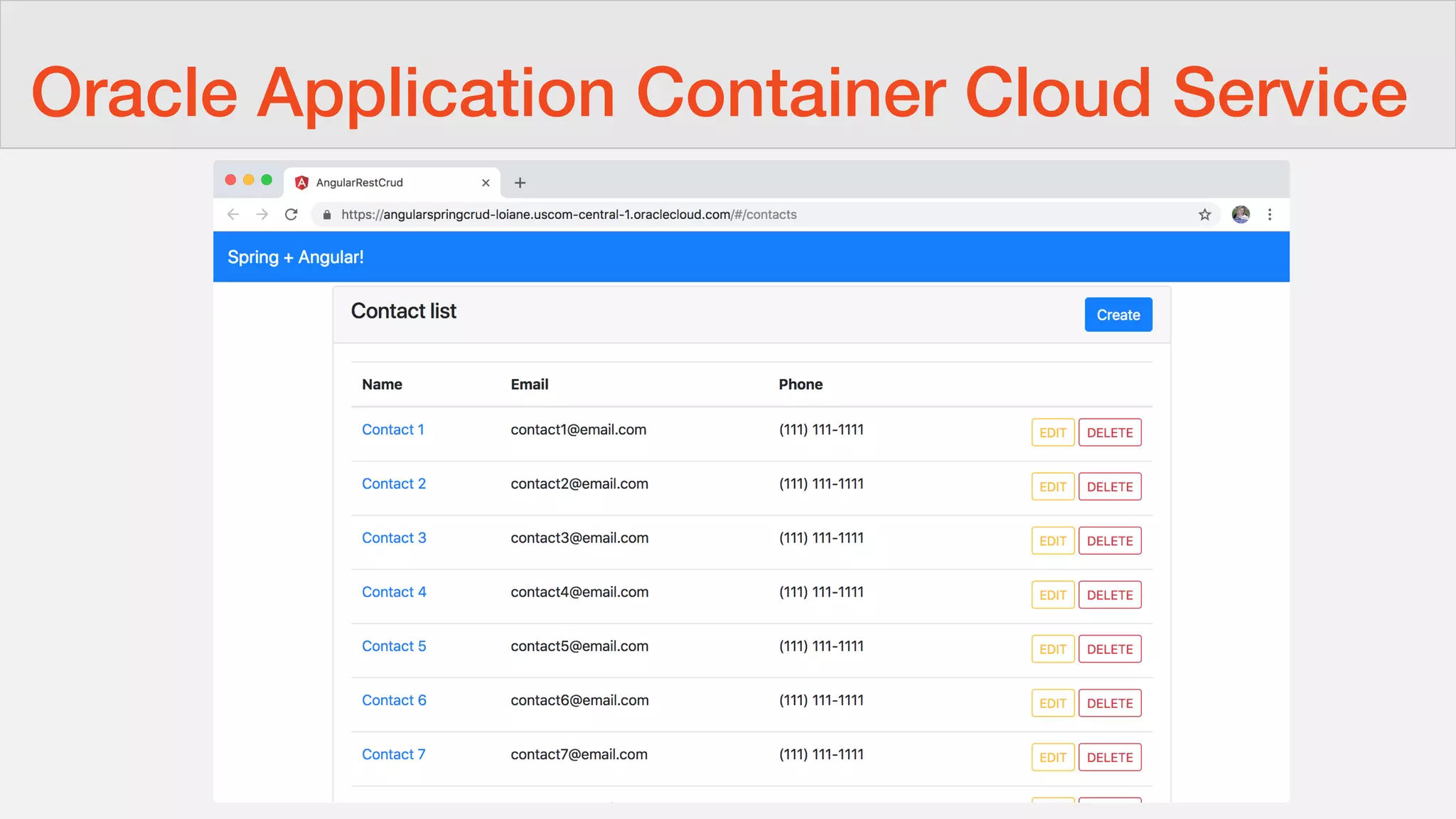Delete the Contact 7 row

[x=1110, y=757]
